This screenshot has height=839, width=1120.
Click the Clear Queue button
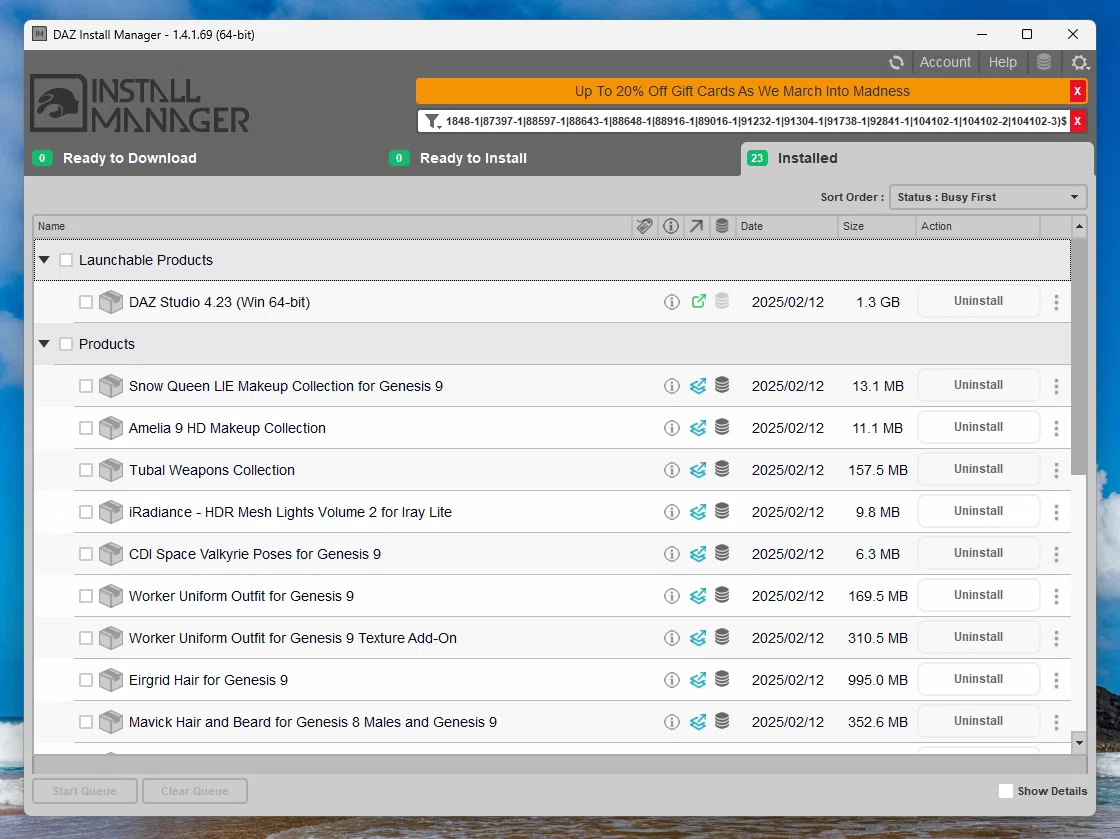194,791
